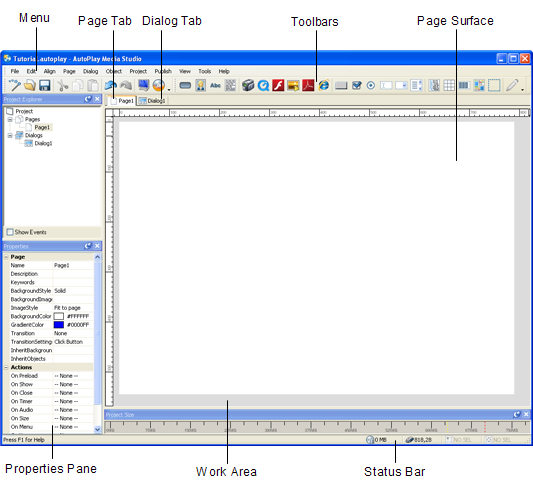Insert a Web browser object icon
The image size is (533, 496).
pos(324,85)
